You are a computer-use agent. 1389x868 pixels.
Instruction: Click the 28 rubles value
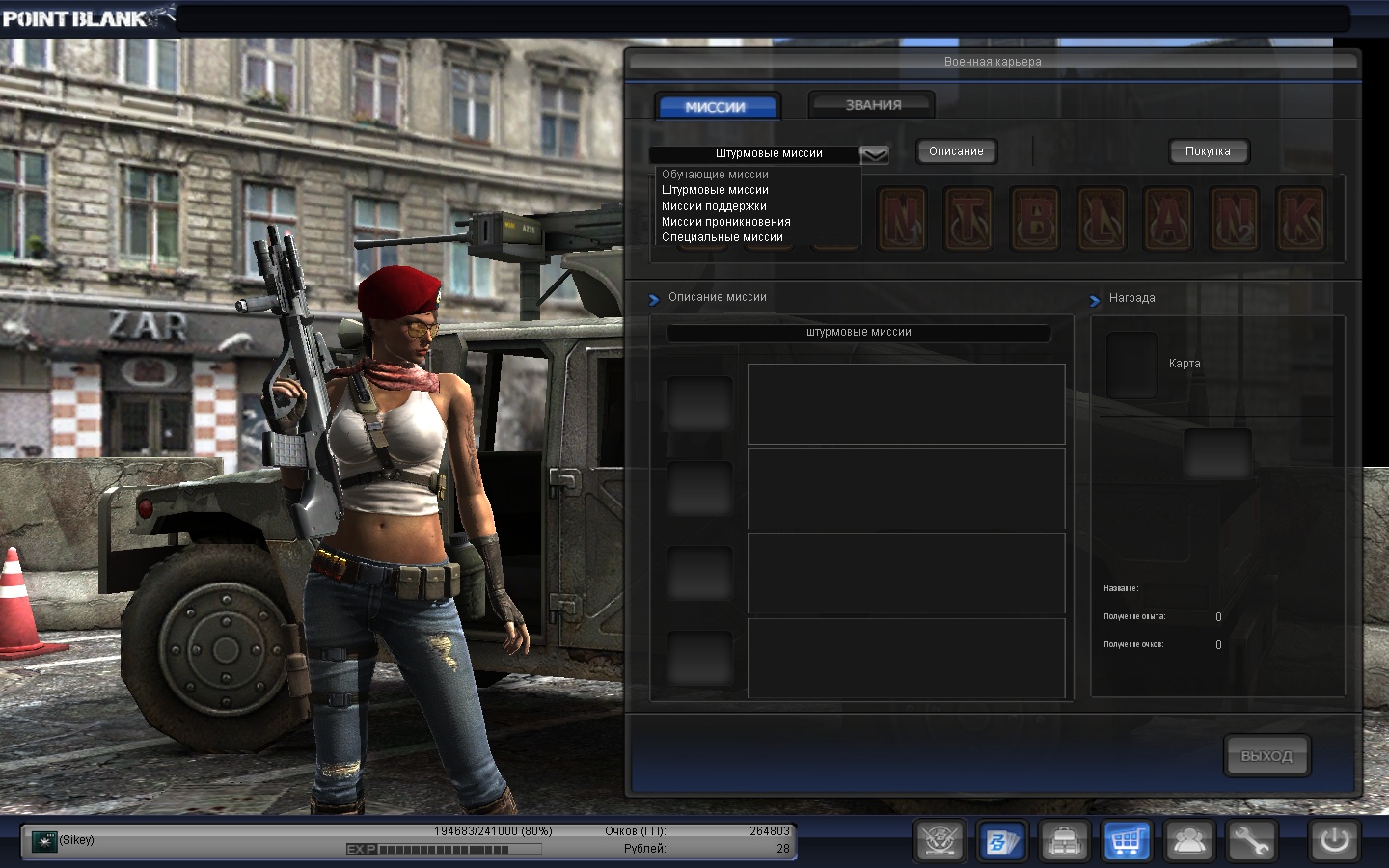tap(783, 849)
